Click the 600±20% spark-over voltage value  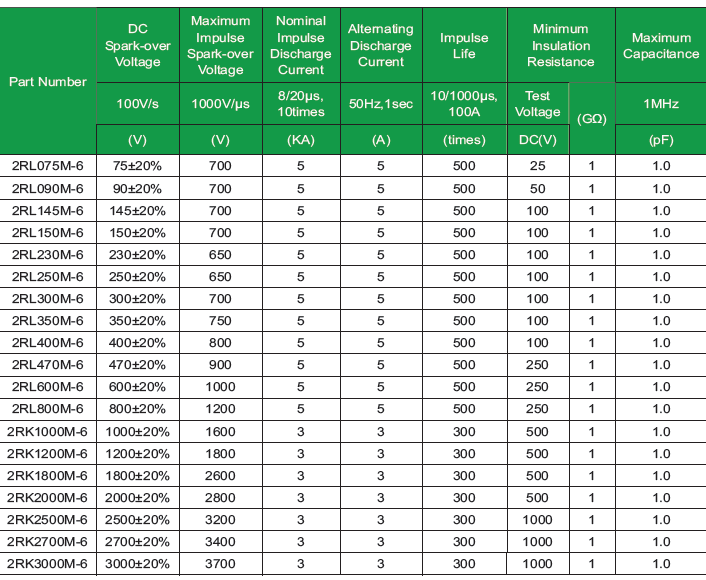click(x=137, y=387)
